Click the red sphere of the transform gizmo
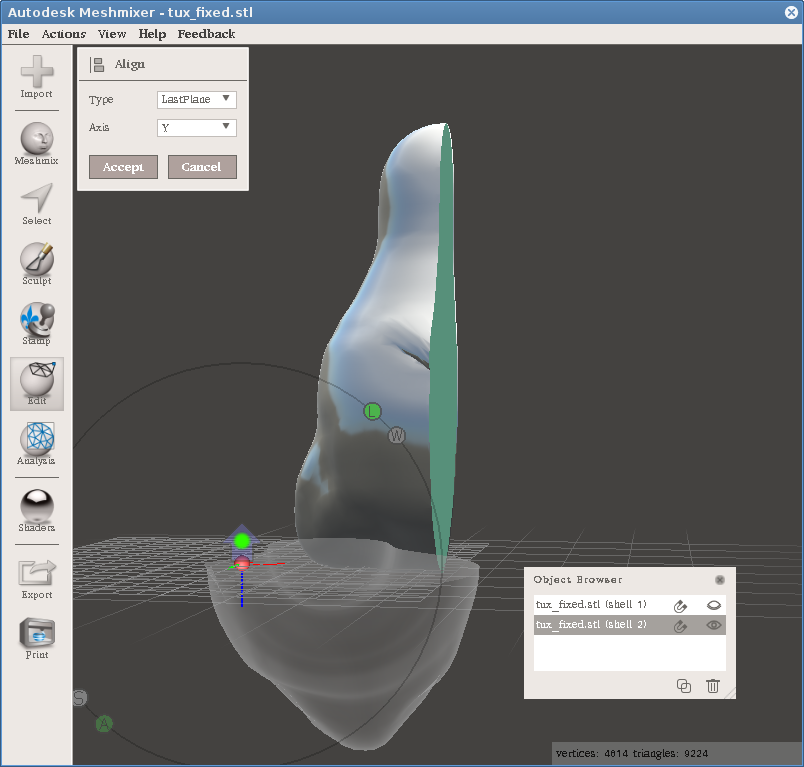This screenshot has width=804, height=767. coord(242,564)
